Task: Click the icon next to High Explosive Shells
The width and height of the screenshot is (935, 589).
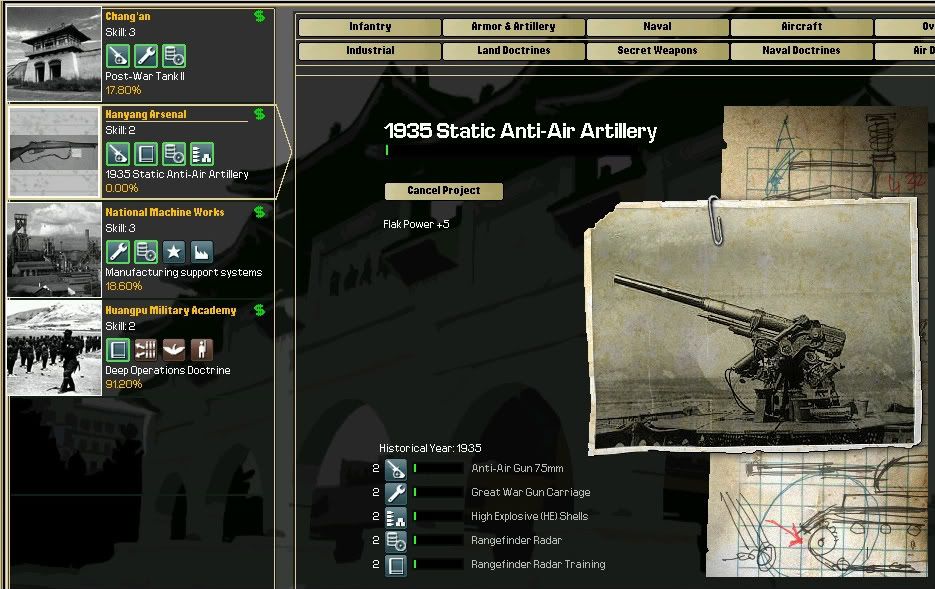Action: pyautogui.click(x=396, y=517)
